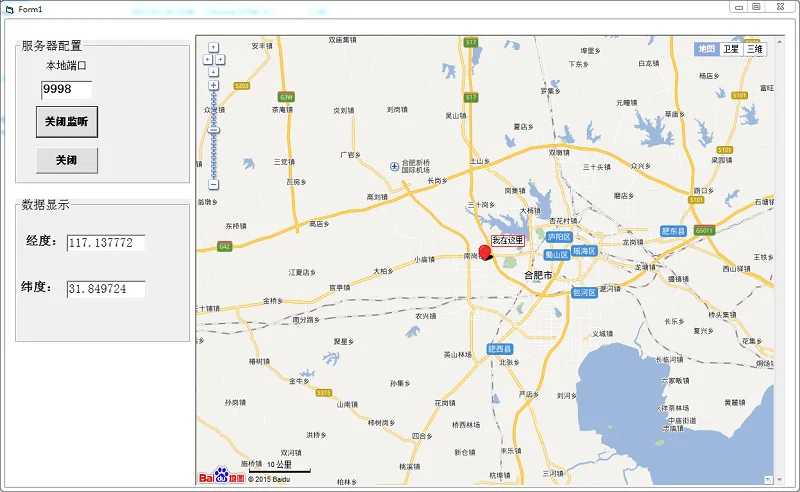
Task: Click the Baidu map logo
Action: (222, 476)
